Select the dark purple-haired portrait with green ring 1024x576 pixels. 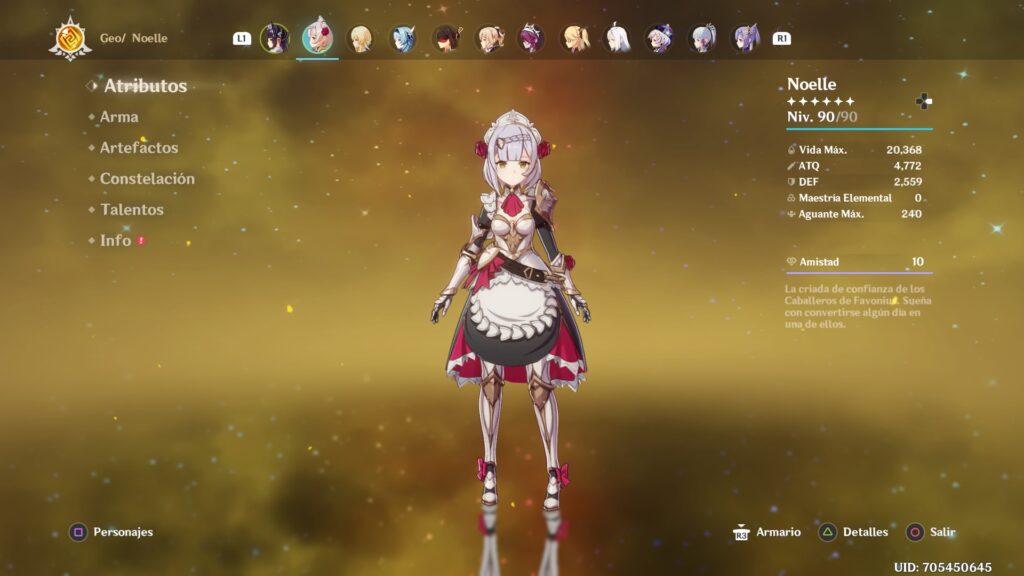pyautogui.click(x=275, y=39)
